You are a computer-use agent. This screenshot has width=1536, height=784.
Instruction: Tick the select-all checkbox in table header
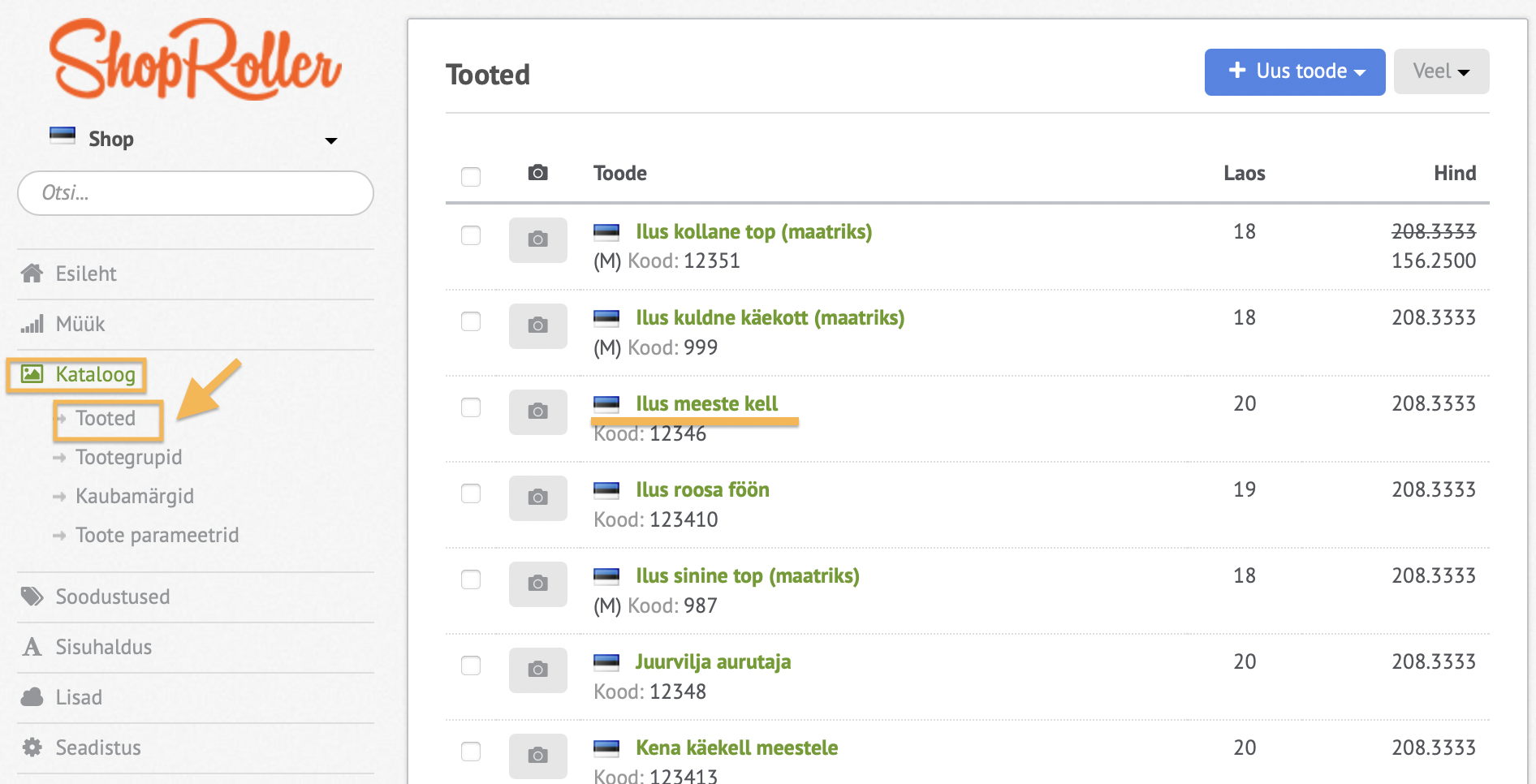(471, 176)
